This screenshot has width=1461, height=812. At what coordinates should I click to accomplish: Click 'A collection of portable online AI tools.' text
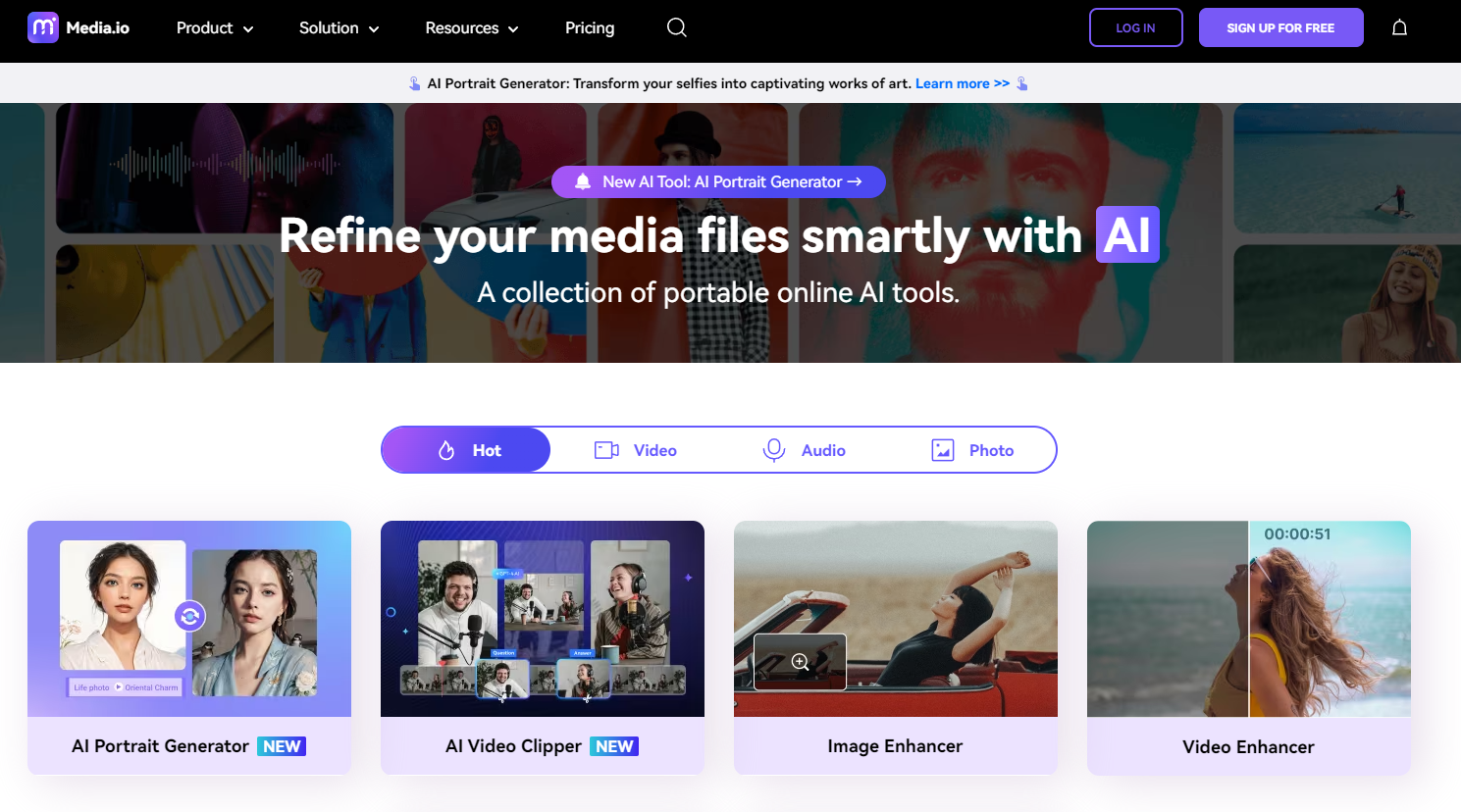718,292
